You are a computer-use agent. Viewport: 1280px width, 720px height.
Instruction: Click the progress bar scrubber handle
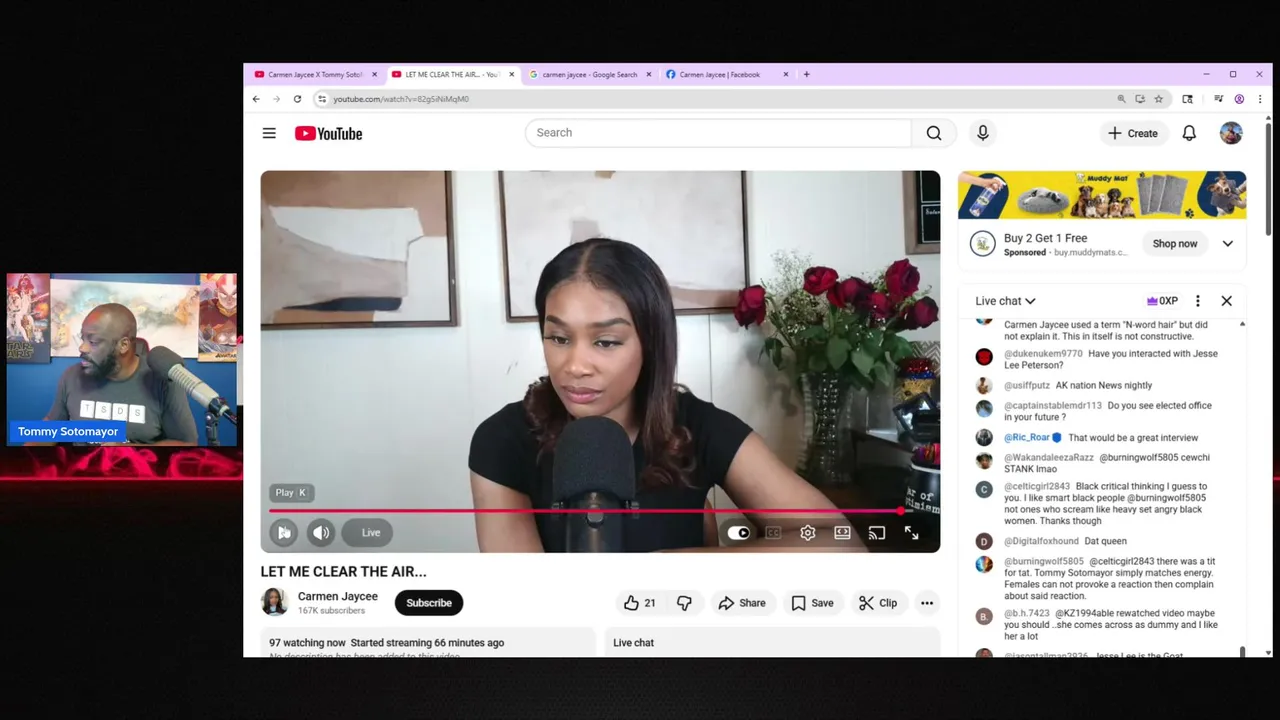tap(902, 511)
